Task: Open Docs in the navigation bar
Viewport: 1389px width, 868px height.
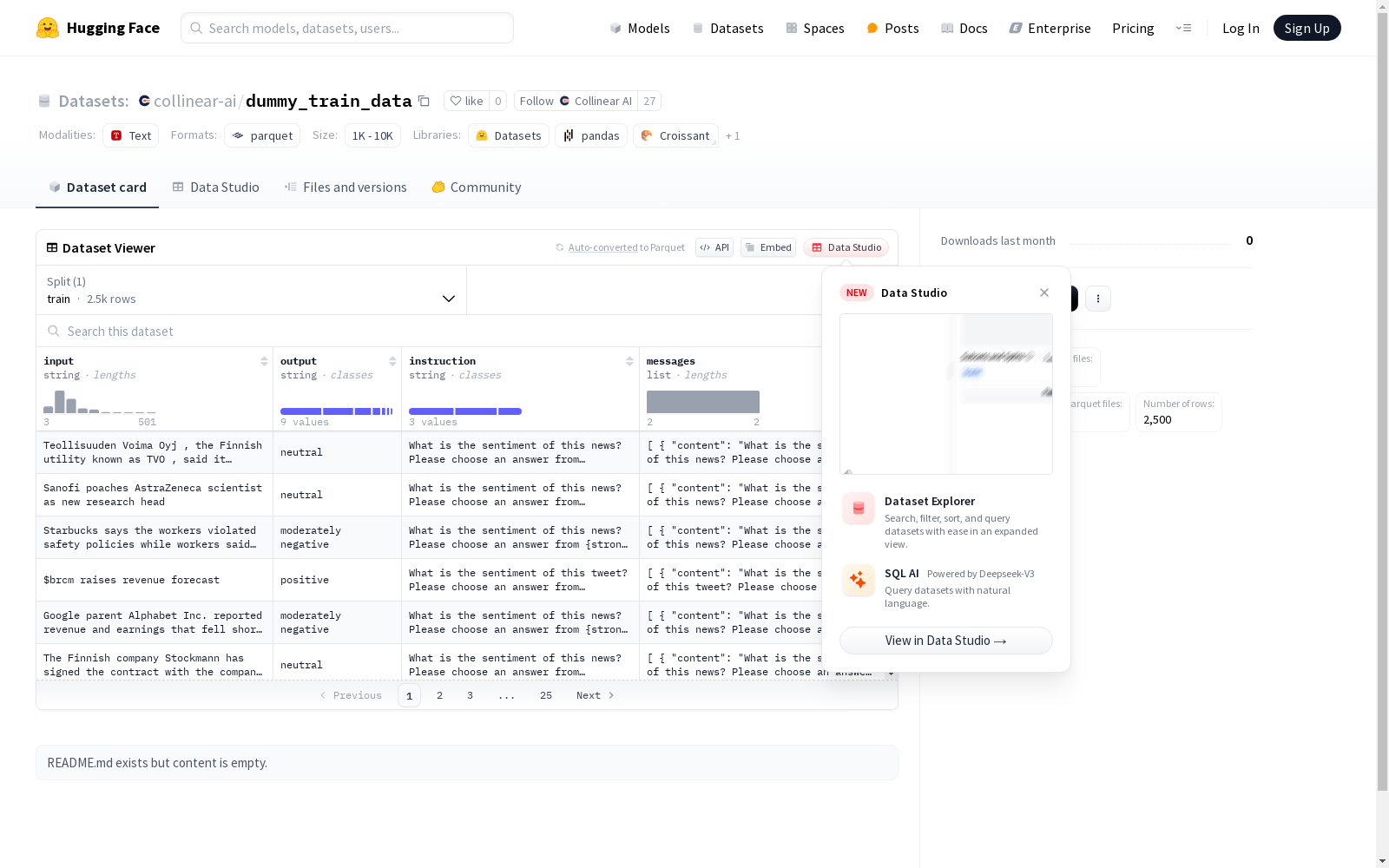Action: click(x=964, y=28)
